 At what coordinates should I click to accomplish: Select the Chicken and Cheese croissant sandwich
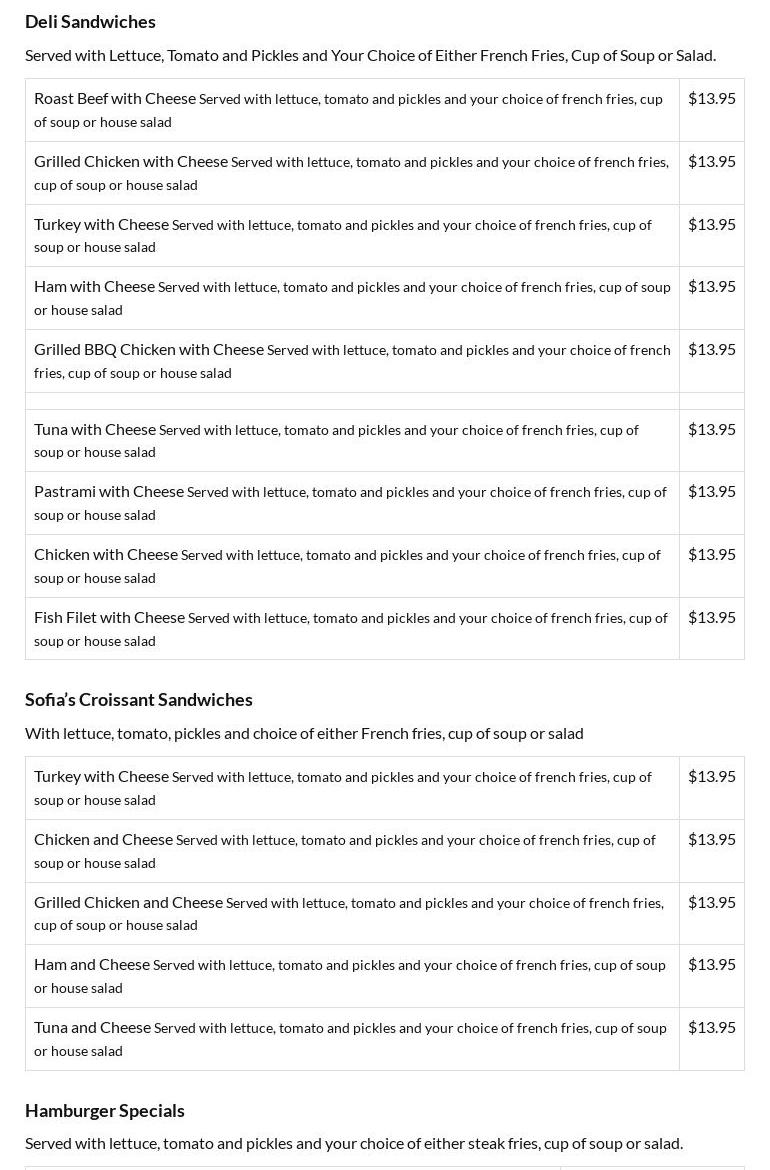tap(103, 840)
